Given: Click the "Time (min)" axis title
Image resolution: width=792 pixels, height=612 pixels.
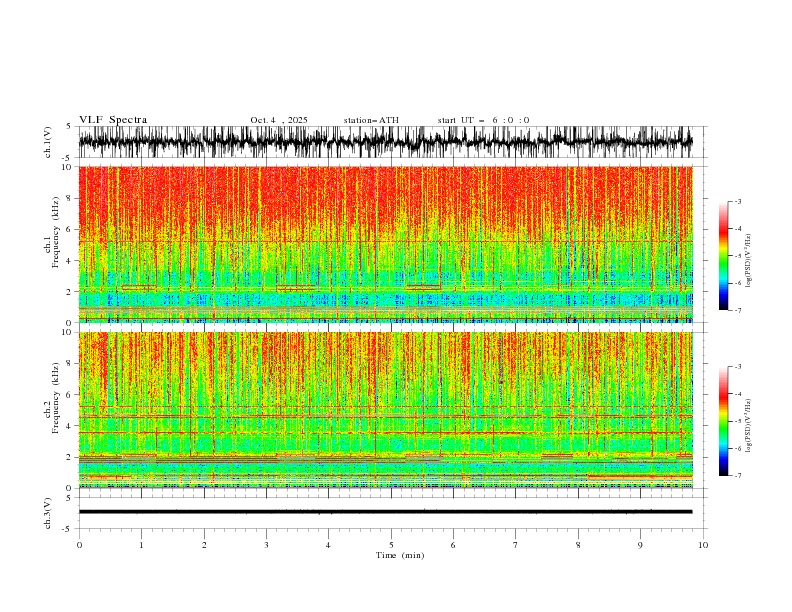Looking at the screenshot, I should click(x=400, y=555).
